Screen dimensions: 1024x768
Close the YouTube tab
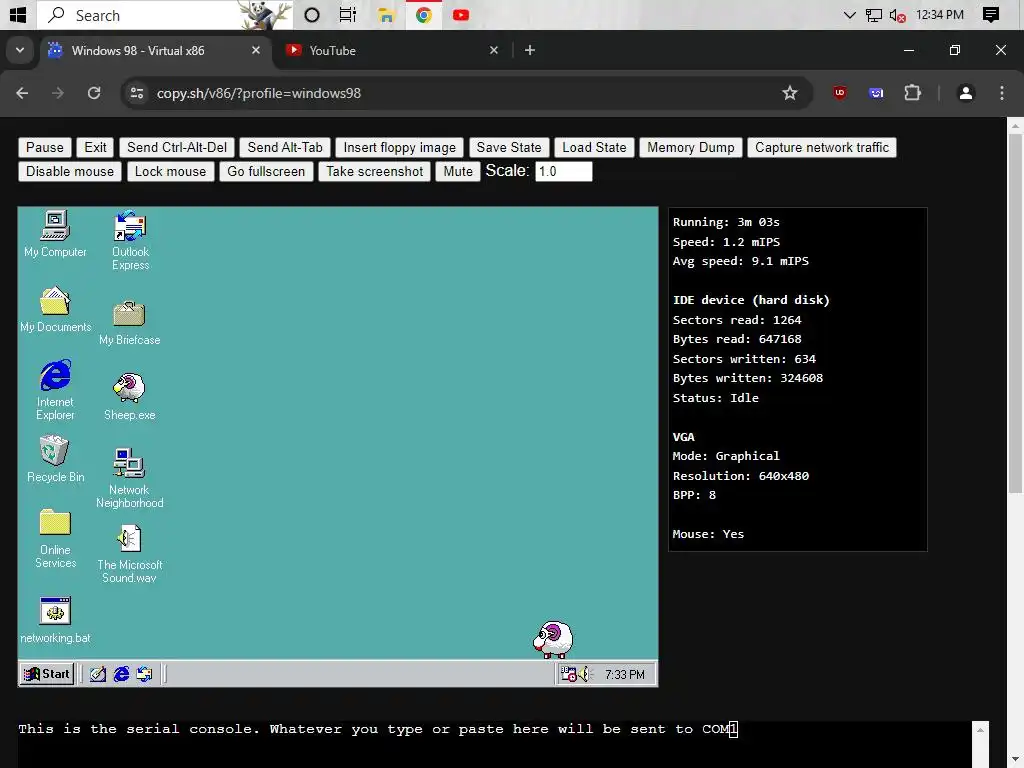[x=494, y=50]
